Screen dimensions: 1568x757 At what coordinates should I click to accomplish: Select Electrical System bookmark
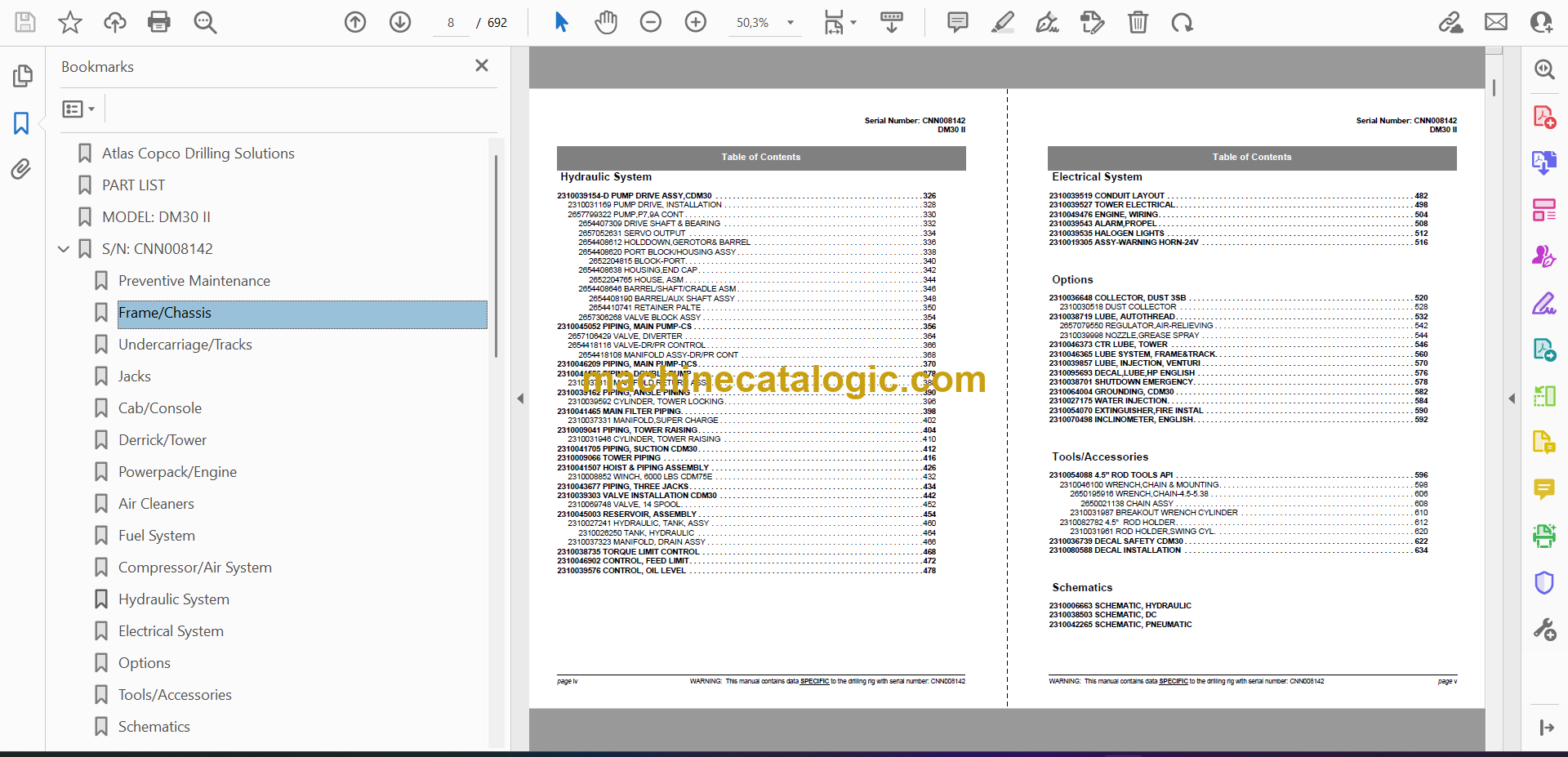click(x=171, y=631)
